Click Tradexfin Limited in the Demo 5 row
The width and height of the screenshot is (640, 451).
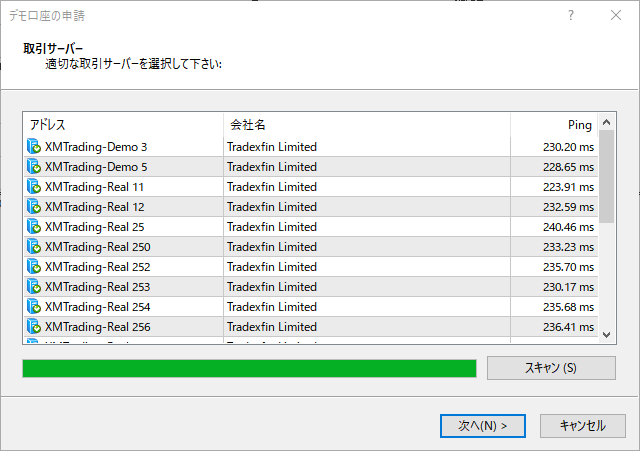click(x=272, y=167)
